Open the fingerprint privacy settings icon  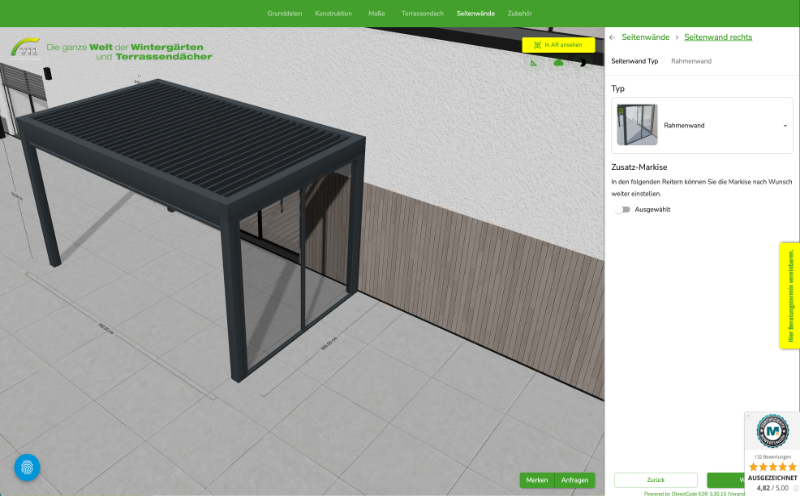(x=27, y=467)
